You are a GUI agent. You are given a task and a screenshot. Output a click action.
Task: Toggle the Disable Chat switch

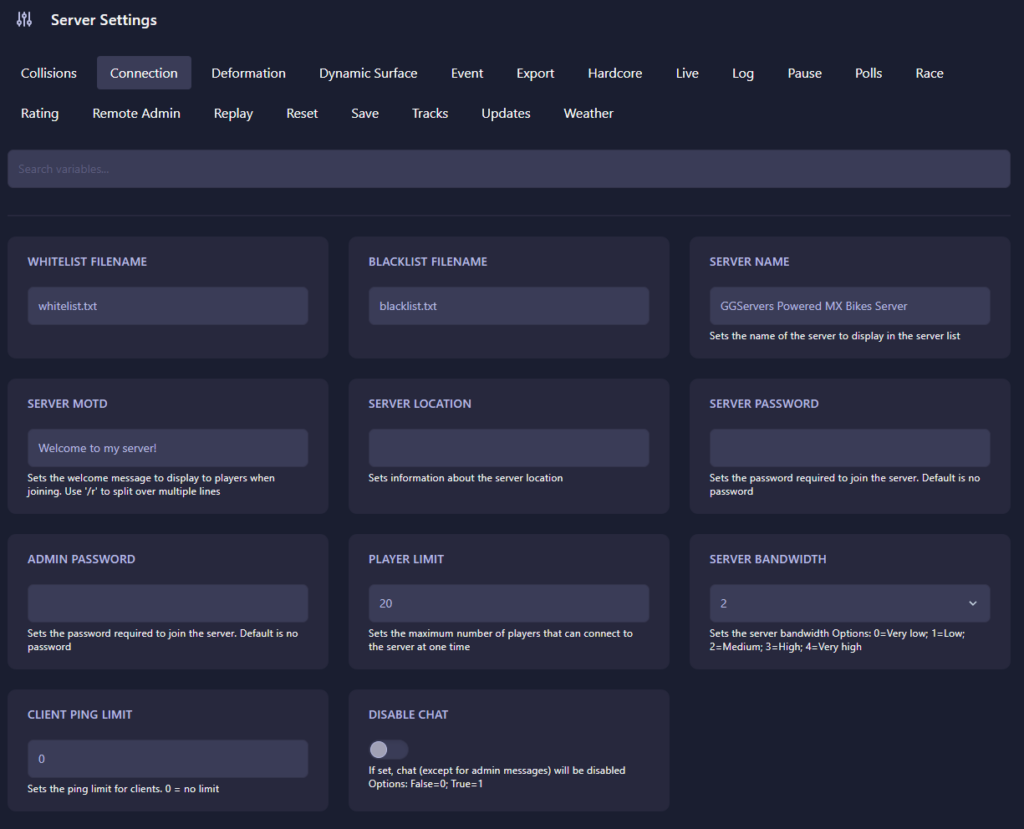pyautogui.click(x=389, y=749)
